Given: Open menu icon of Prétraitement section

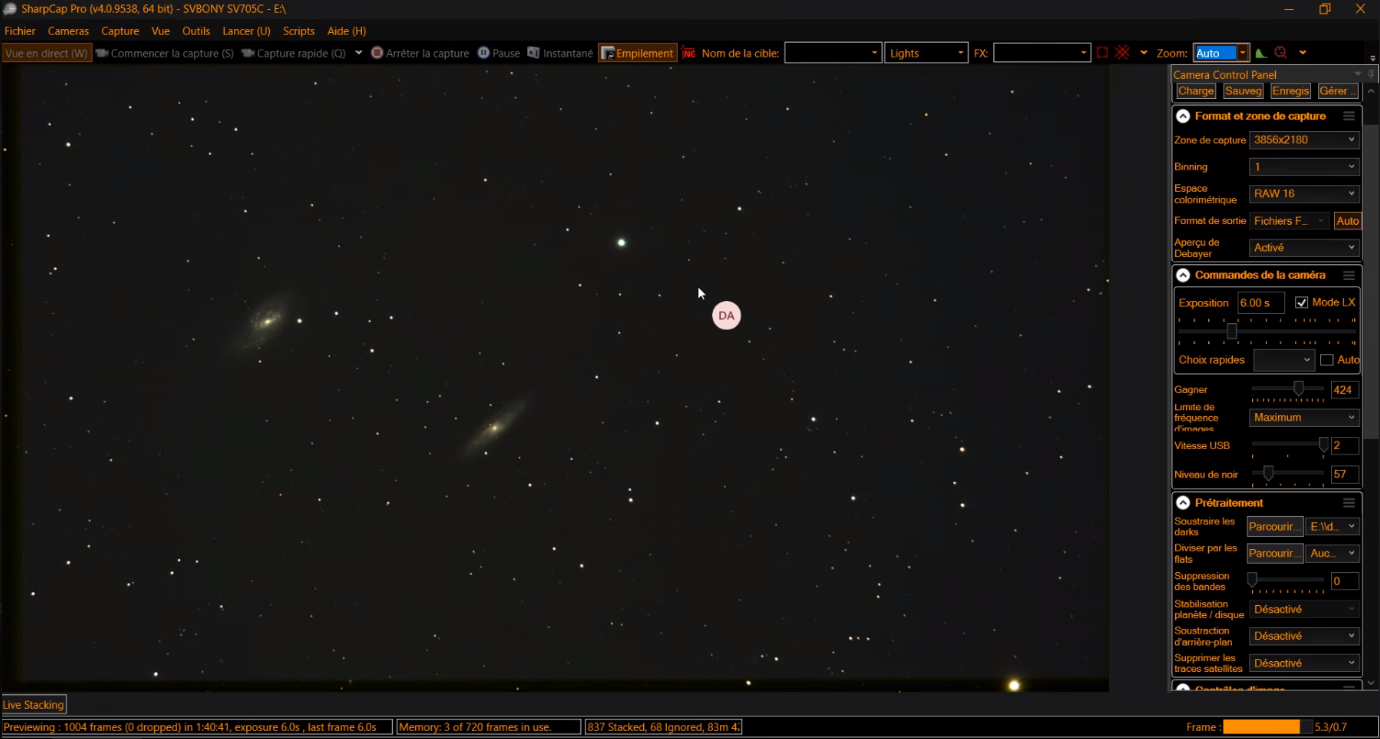Looking at the screenshot, I should coord(1349,503).
